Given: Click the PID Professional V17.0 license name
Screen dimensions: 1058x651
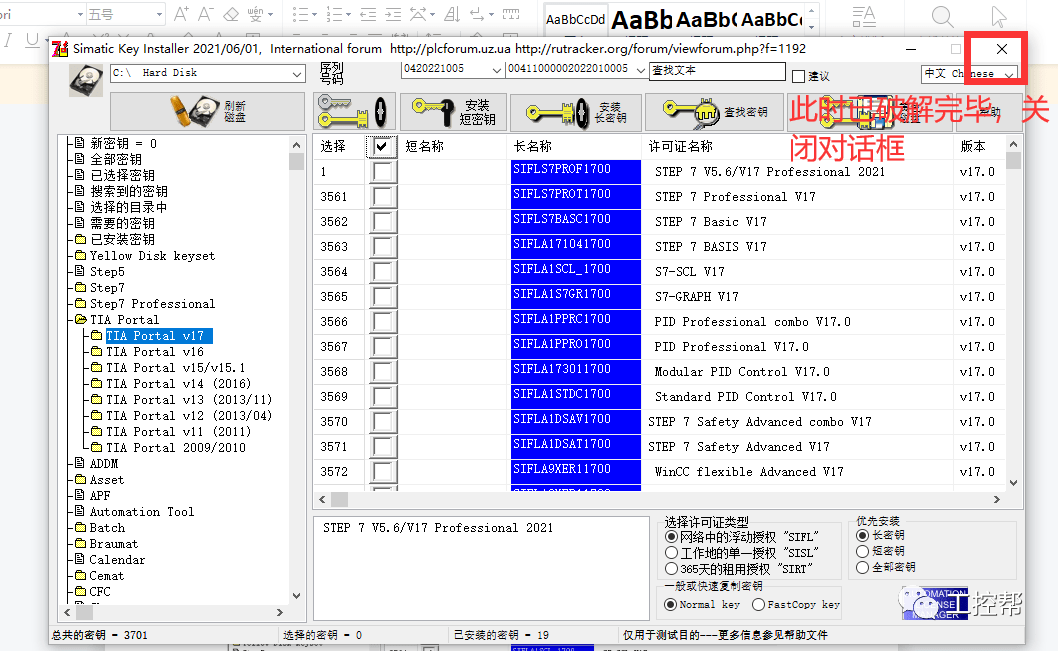Looking at the screenshot, I should 731,347.
